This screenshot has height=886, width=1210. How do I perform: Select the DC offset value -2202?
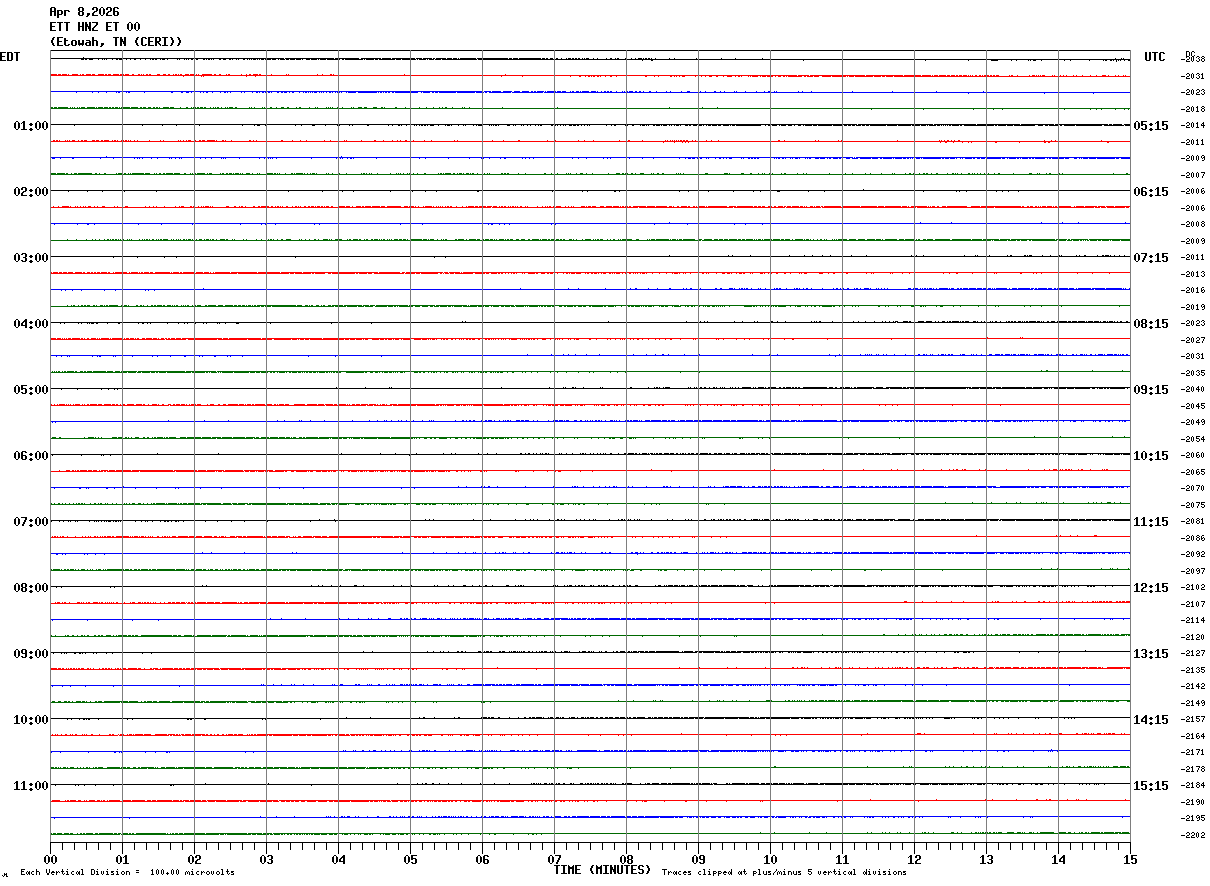click(1194, 835)
